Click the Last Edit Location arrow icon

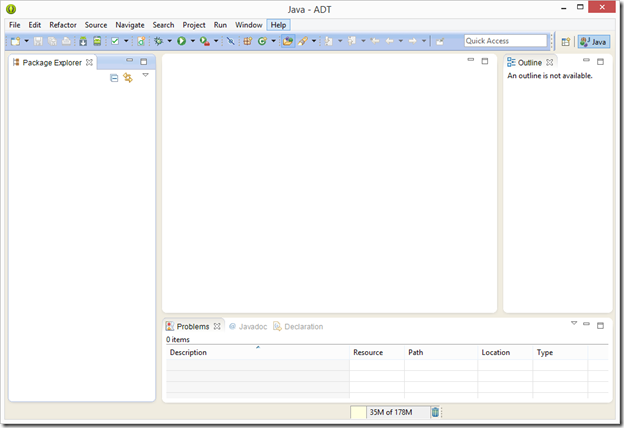(375, 41)
